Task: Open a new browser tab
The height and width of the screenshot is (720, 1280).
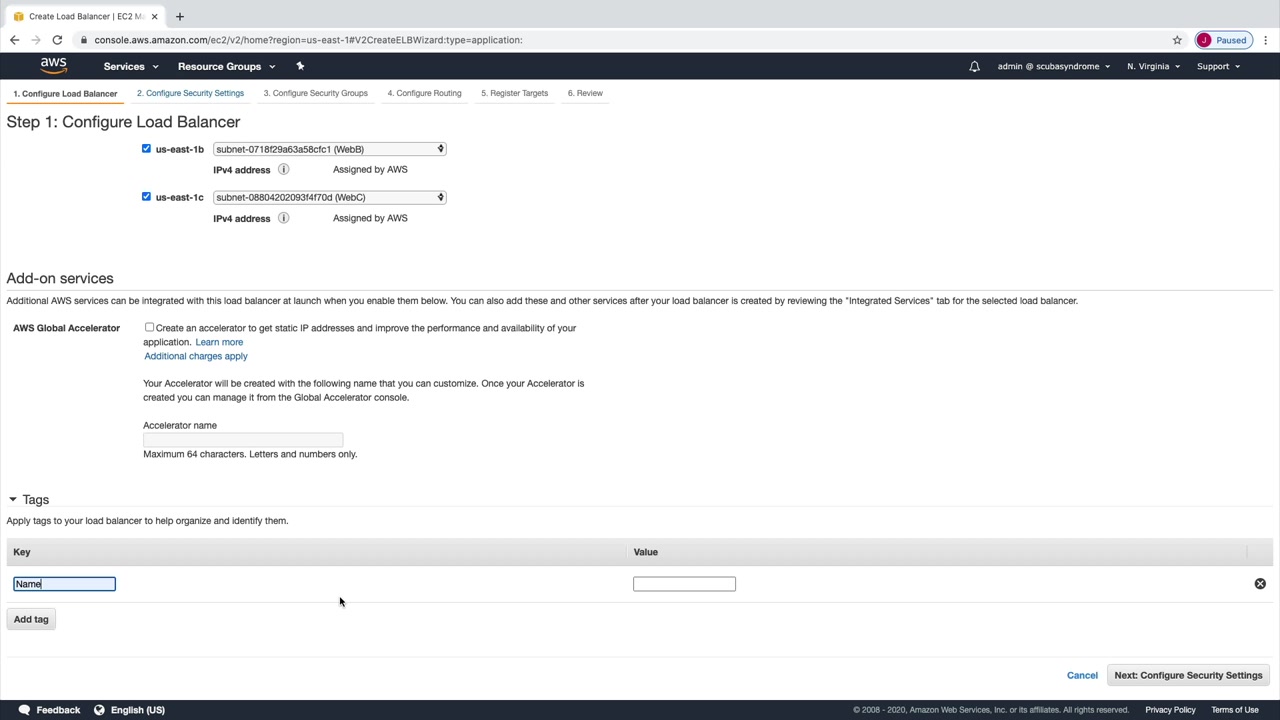Action: (180, 16)
